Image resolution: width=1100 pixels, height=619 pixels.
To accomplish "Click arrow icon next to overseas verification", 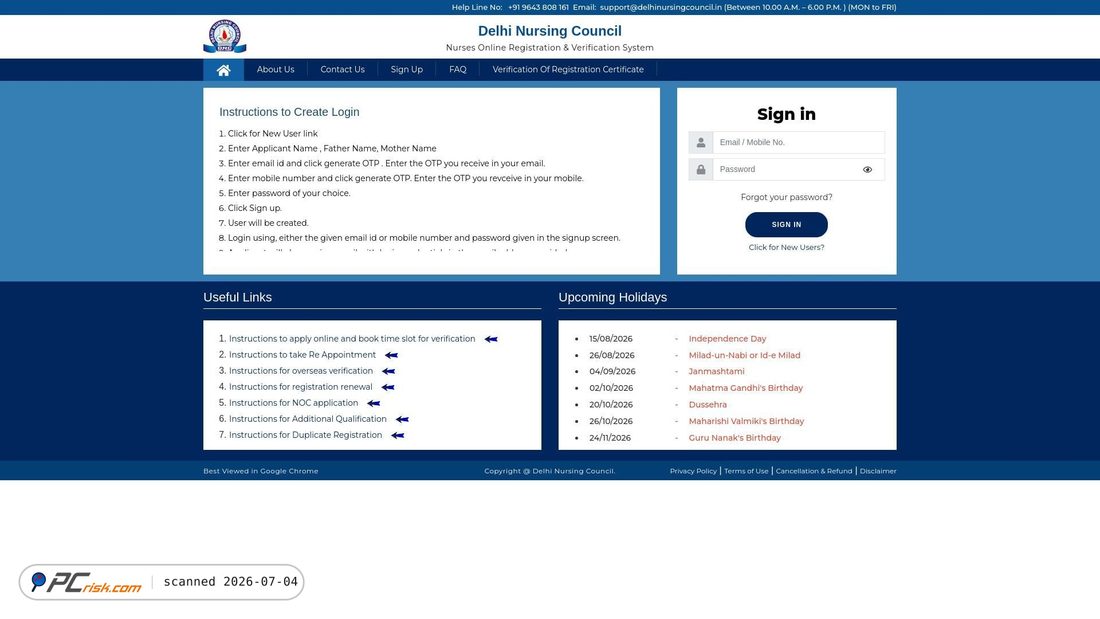I will 389,371.
